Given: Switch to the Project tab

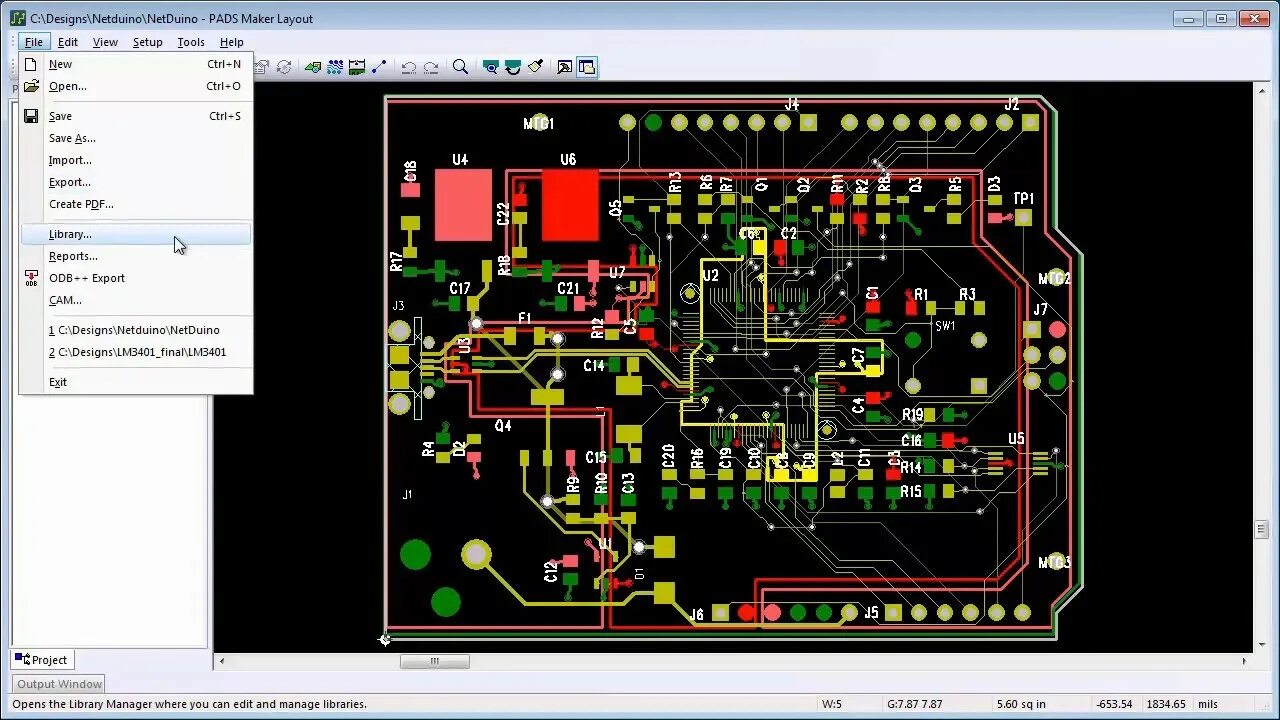Looking at the screenshot, I should (x=41, y=660).
